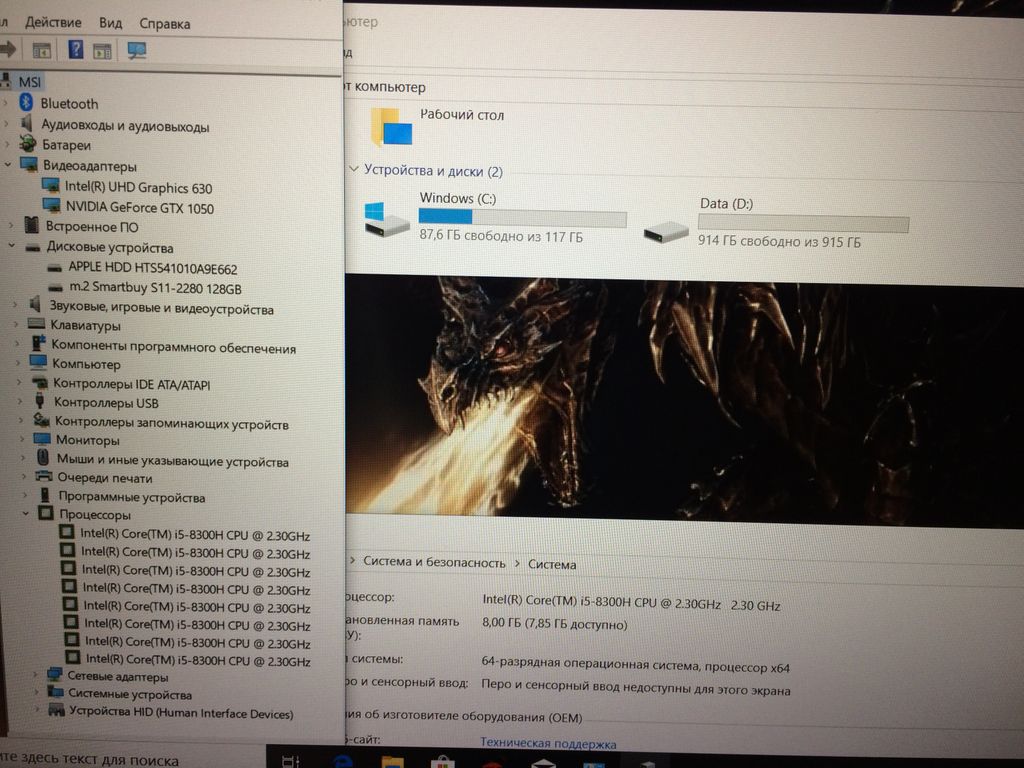This screenshot has width=1024, height=768.
Task: Expand the "Сетевые адаптеры" node
Action: 38,677
